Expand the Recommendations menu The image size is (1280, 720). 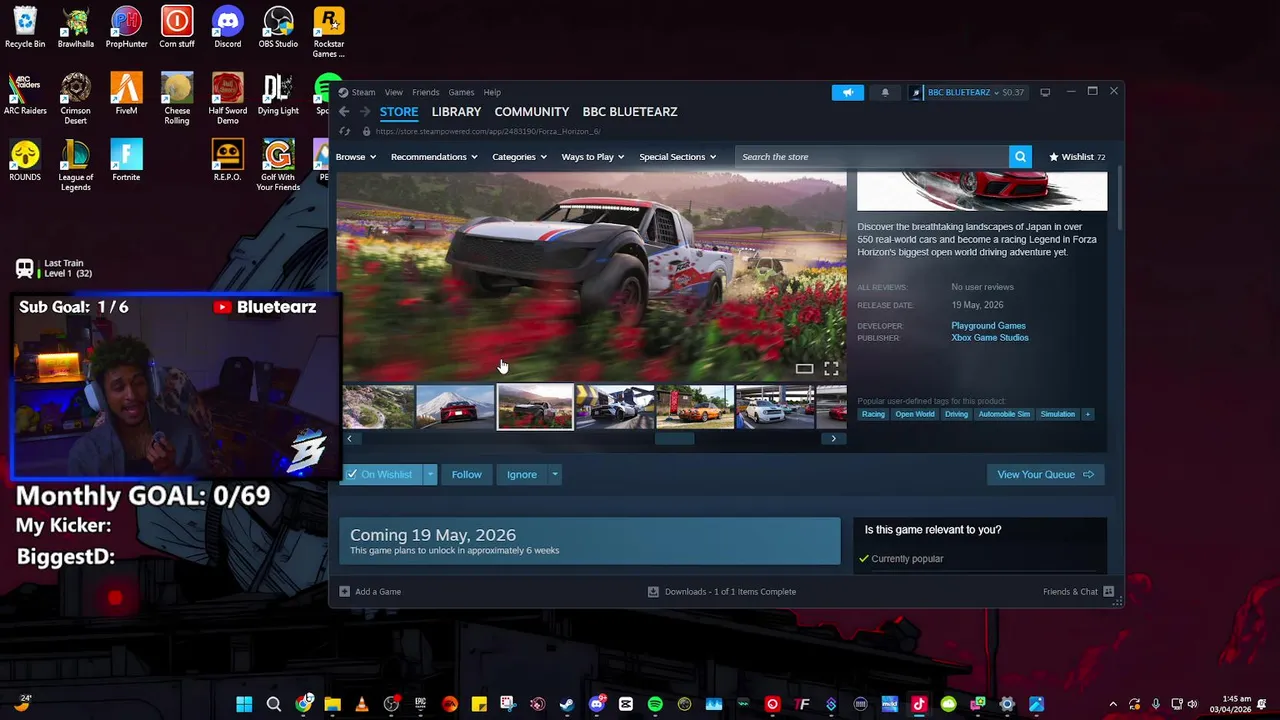pos(434,157)
